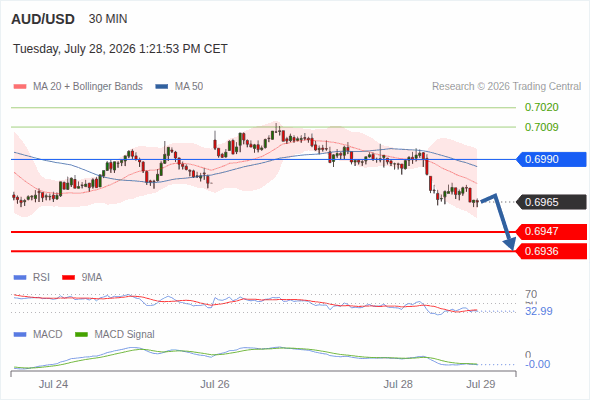Screen dimensions: 590x400
Task: Click the green MACD Signal legend marker
Action: (x=81, y=335)
